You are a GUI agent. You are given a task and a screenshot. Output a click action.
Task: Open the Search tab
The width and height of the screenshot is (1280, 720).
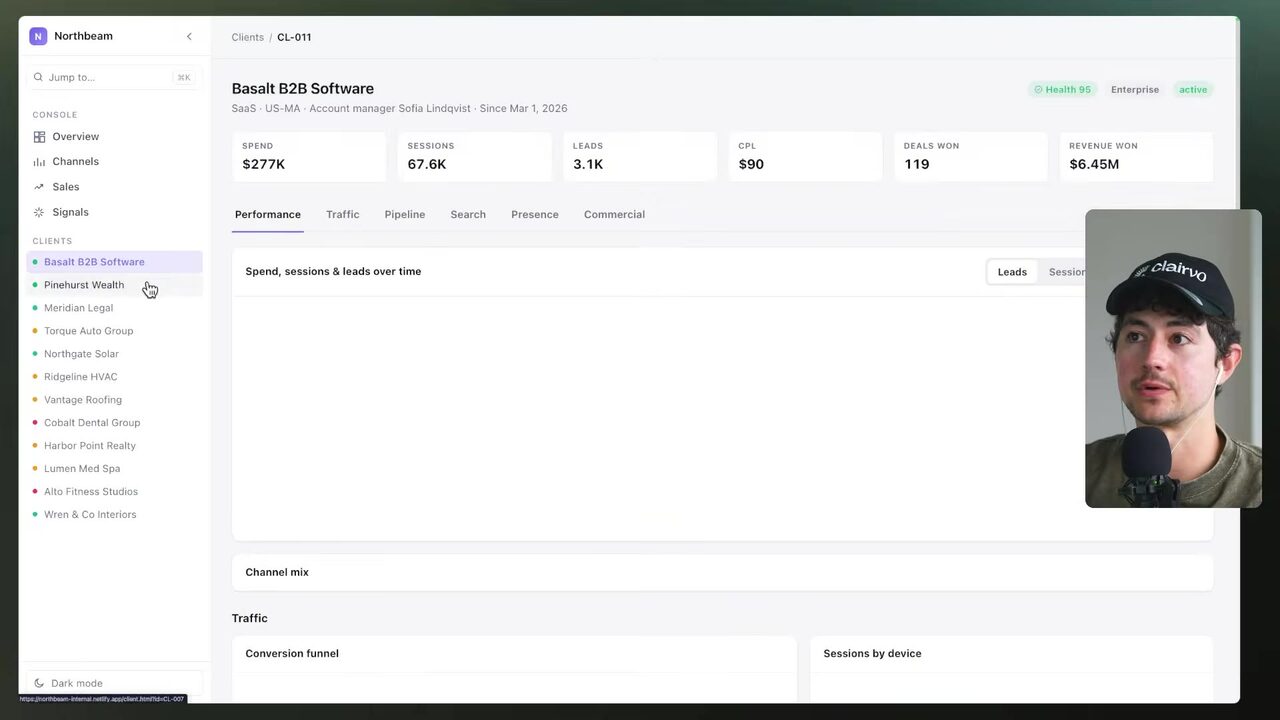coord(468,215)
